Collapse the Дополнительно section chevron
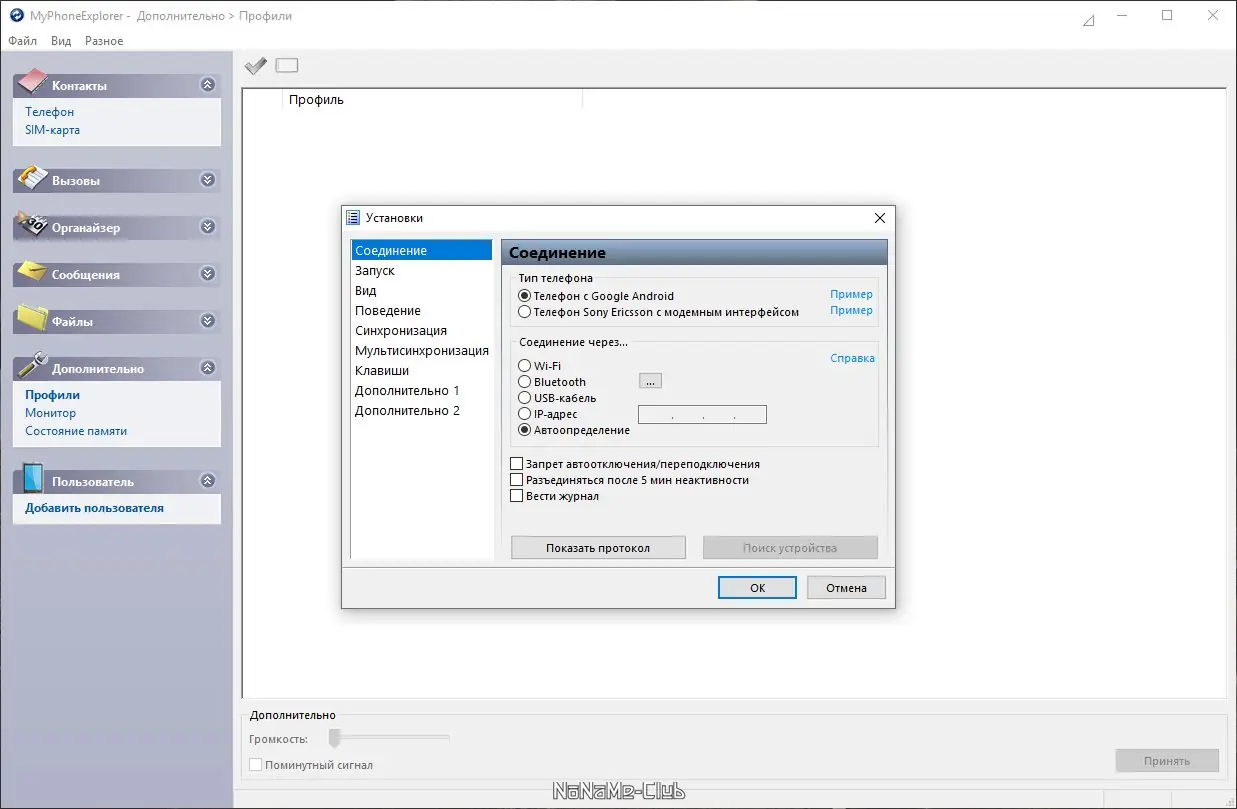 [207, 368]
